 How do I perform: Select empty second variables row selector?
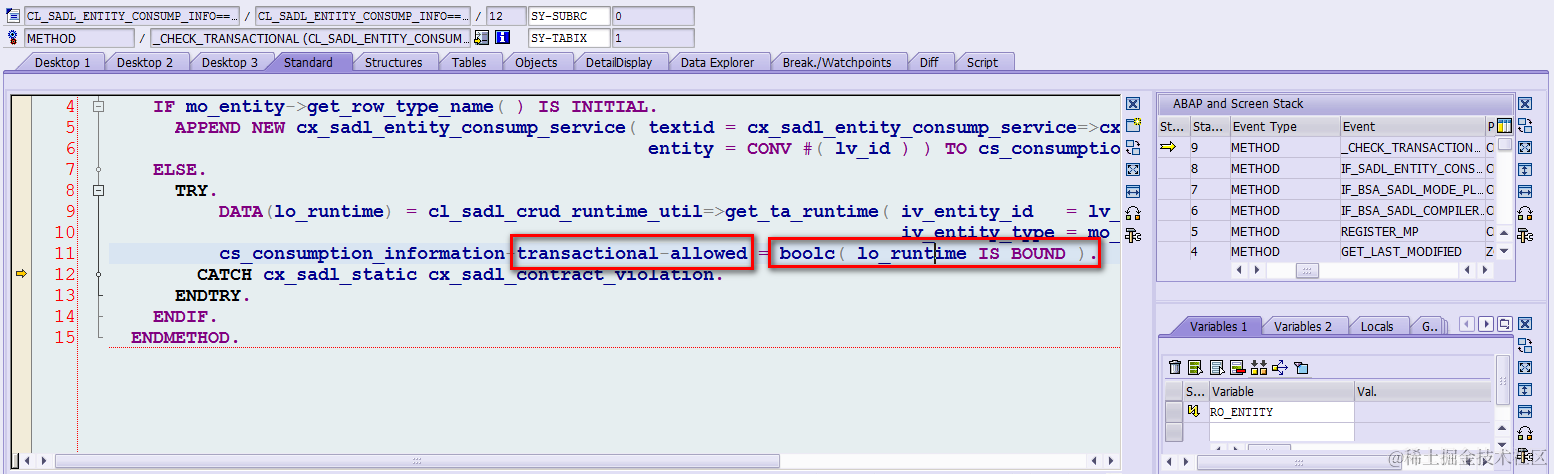point(1174,432)
